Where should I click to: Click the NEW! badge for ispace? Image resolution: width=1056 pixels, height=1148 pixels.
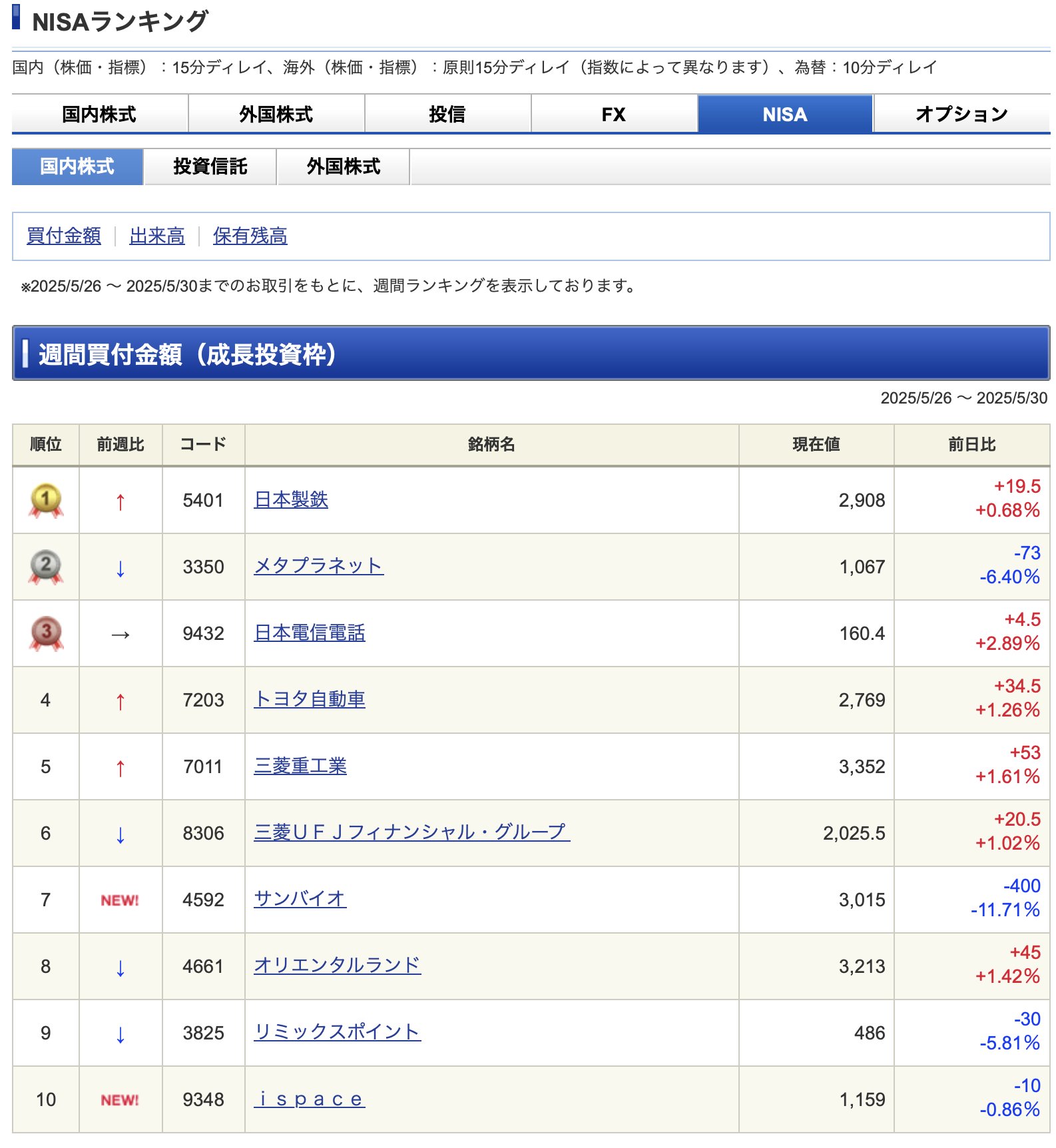point(120,1100)
